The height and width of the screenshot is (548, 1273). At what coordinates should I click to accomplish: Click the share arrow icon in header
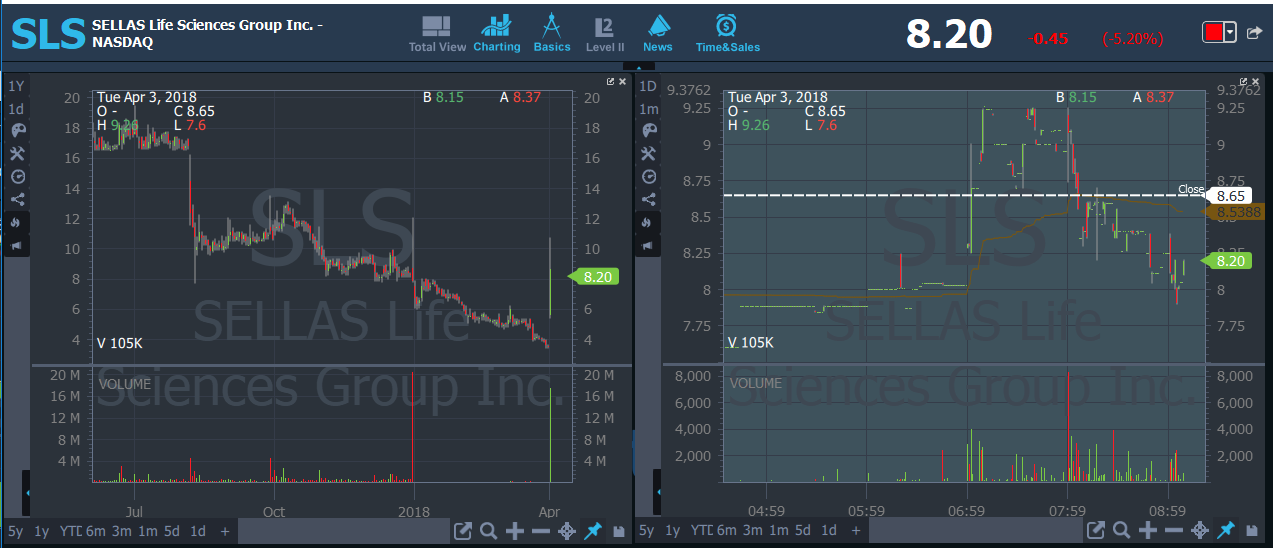1254,33
